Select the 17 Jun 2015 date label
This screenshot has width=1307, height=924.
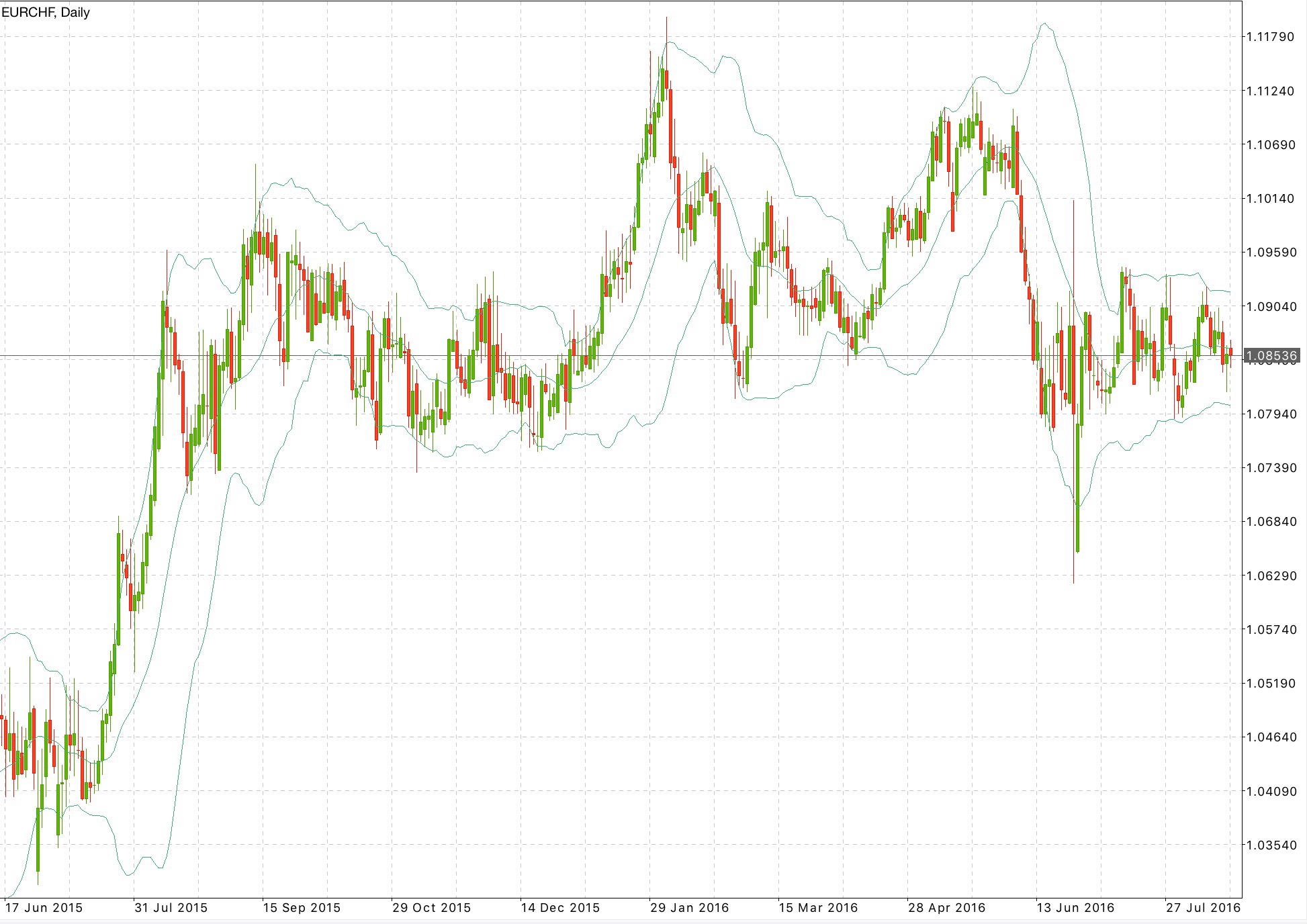pos(44,908)
